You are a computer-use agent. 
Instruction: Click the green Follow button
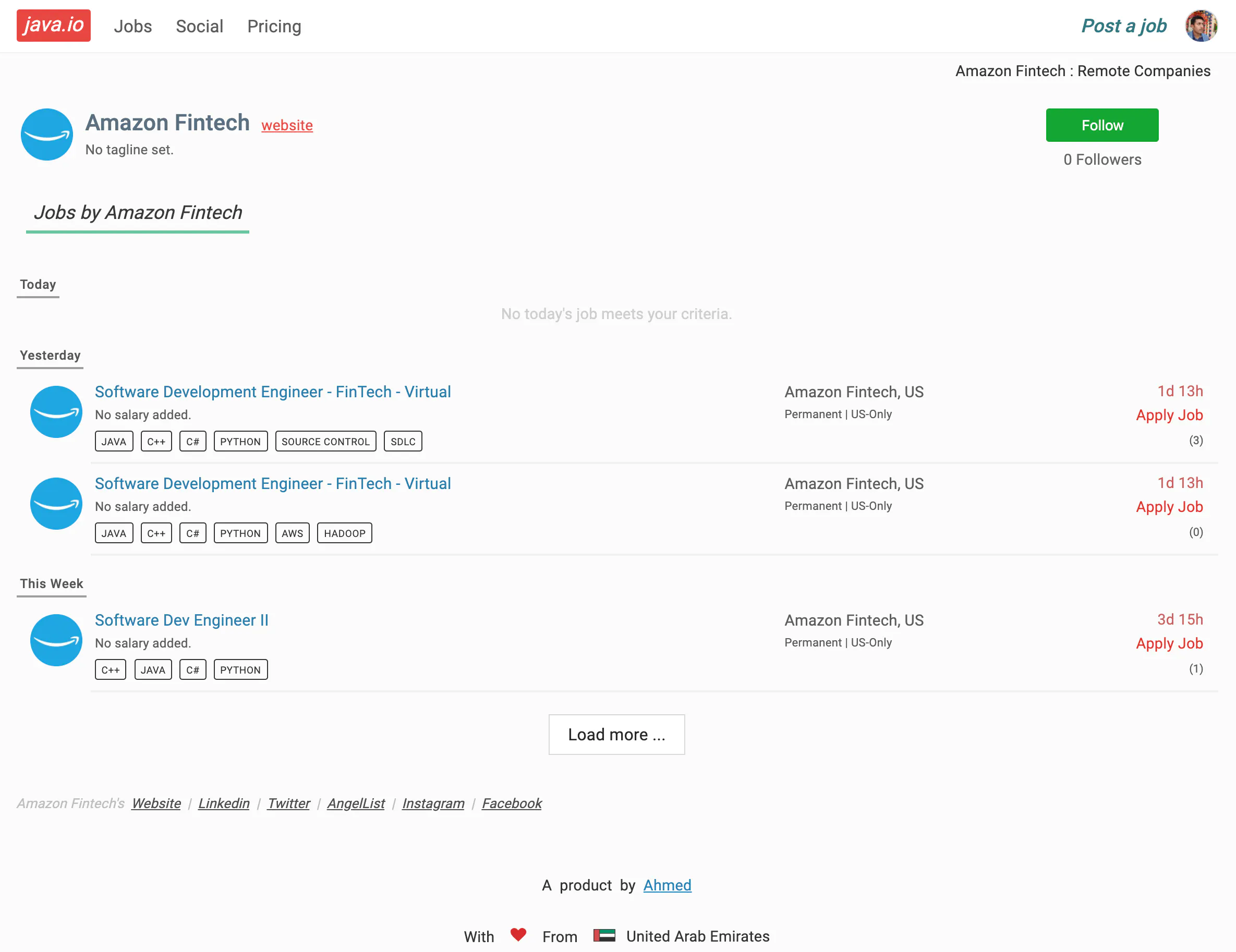click(x=1102, y=125)
